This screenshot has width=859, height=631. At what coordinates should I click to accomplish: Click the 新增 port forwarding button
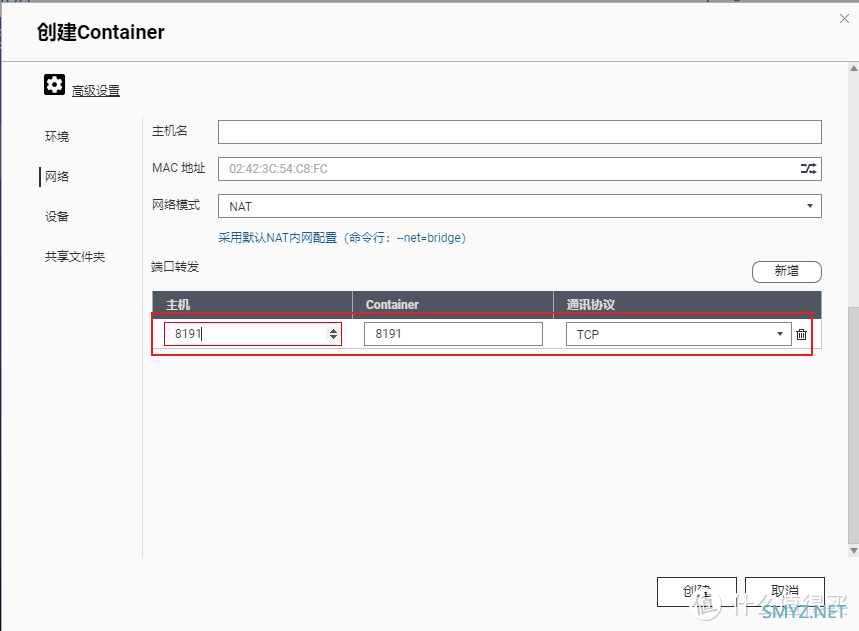click(x=787, y=271)
